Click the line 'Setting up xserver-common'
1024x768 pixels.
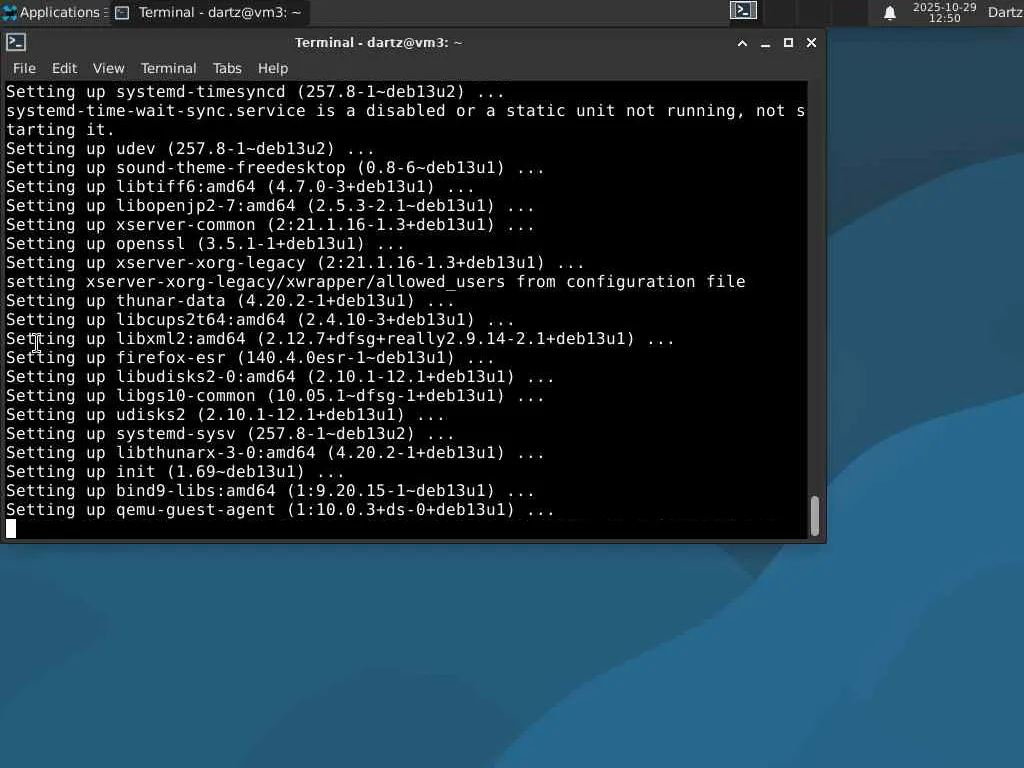click(270, 225)
